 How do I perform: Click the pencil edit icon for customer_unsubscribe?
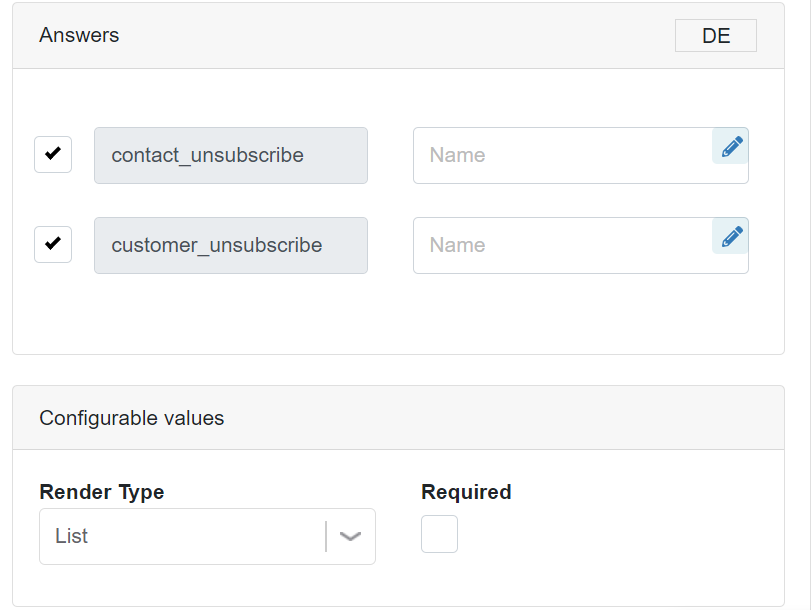pos(730,236)
